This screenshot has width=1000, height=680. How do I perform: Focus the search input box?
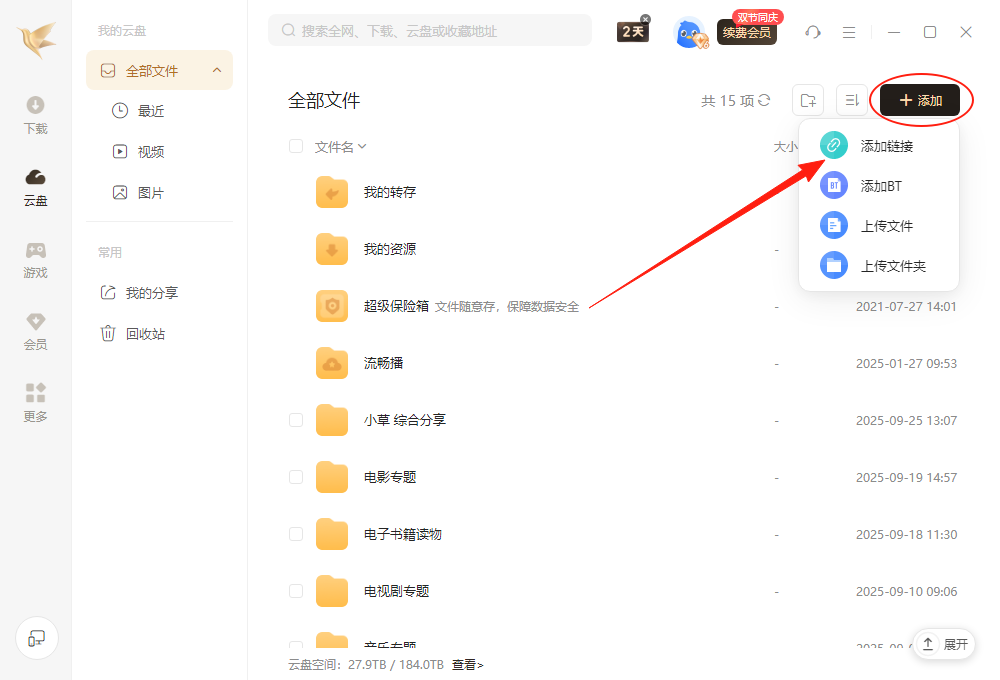(x=440, y=31)
